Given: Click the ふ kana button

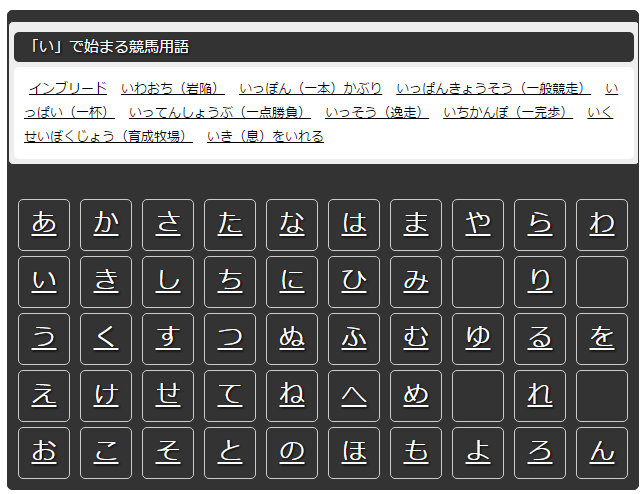Looking at the screenshot, I should pos(354,339).
